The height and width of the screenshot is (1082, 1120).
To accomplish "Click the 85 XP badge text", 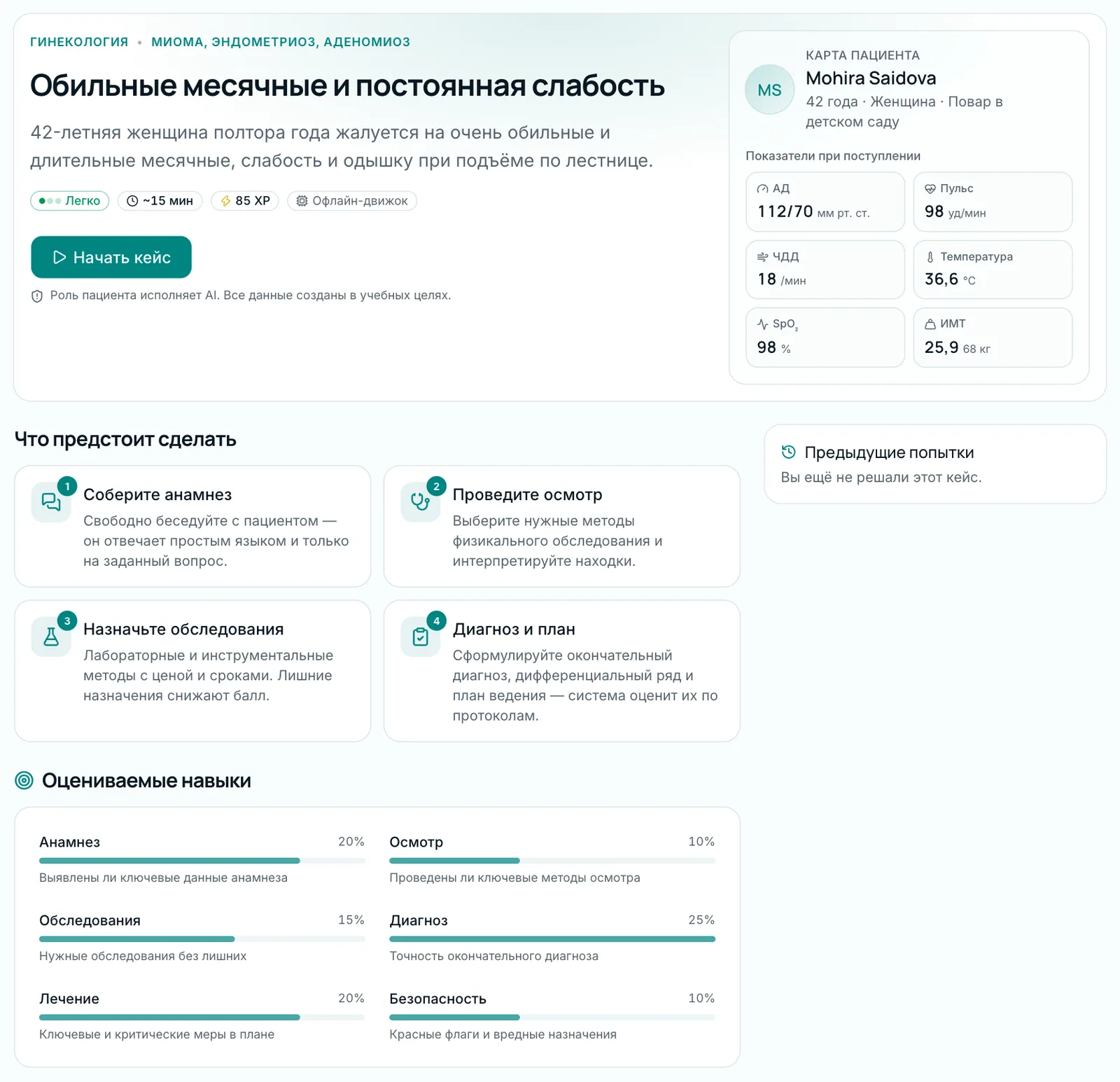I will [253, 201].
